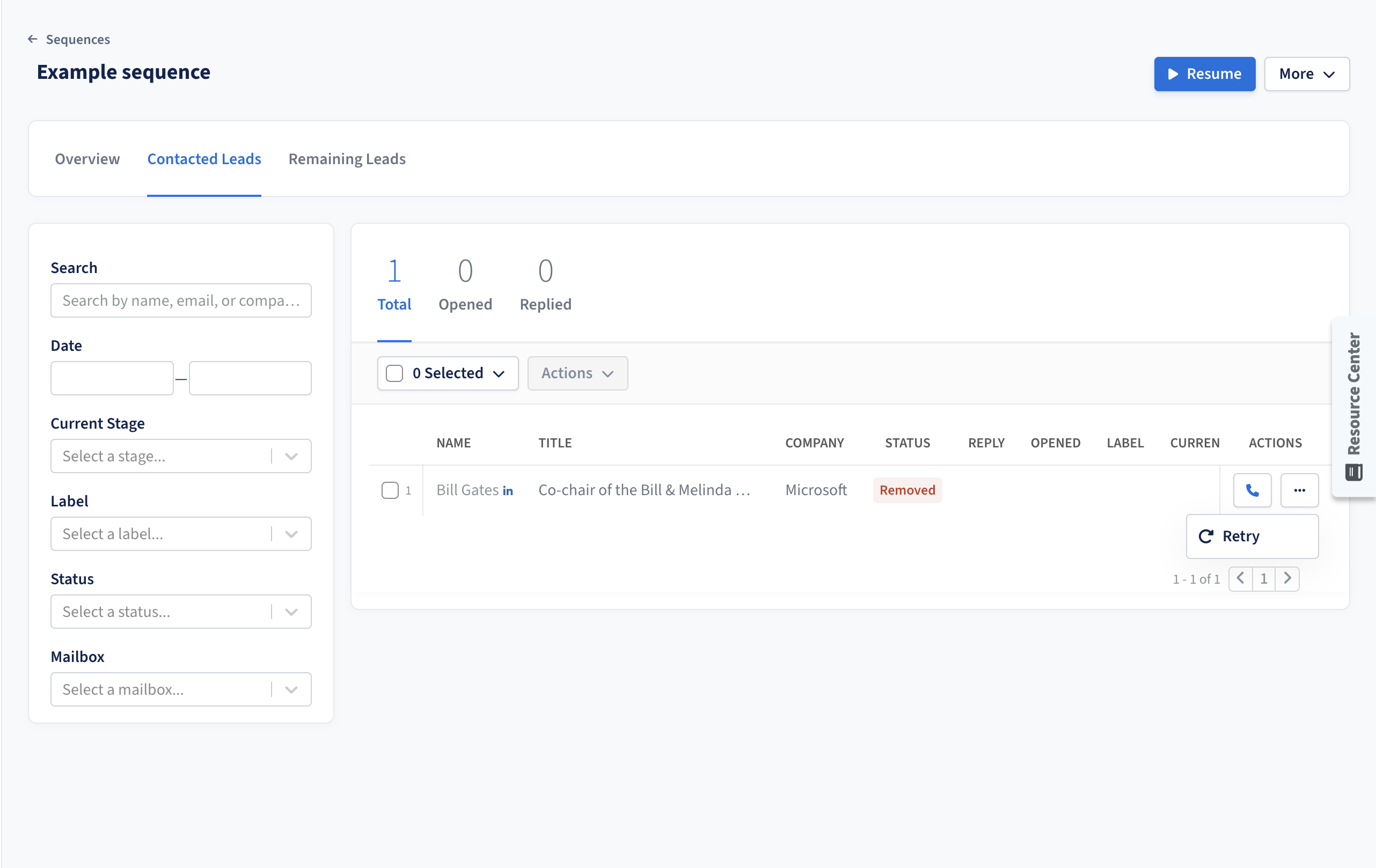
Task: Show the Opened leads tab
Action: coord(465,284)
